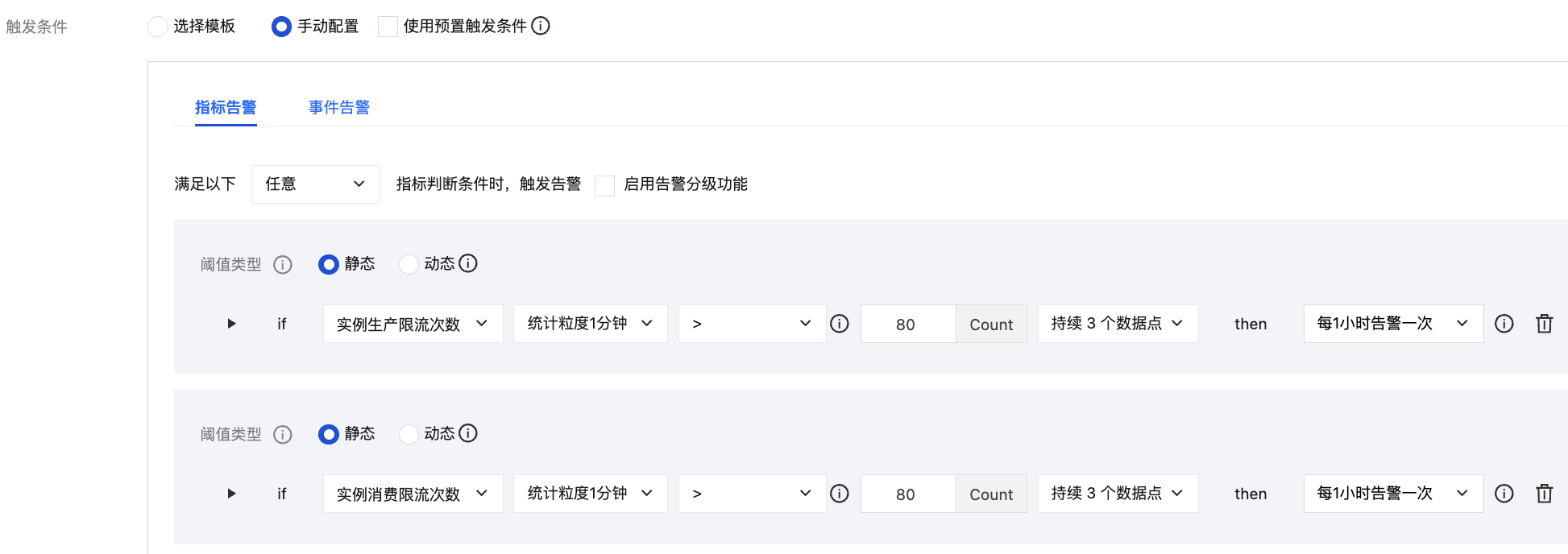Open the 实例生产限流次数 metric dropdown
1568x554 pixels.
click(x=413, y=324)
